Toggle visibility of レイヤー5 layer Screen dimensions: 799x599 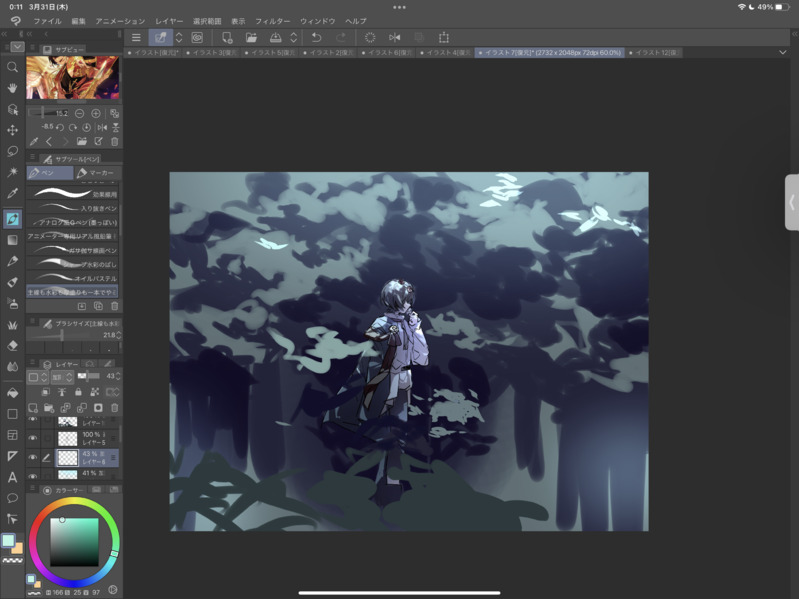tap(33, 438)
